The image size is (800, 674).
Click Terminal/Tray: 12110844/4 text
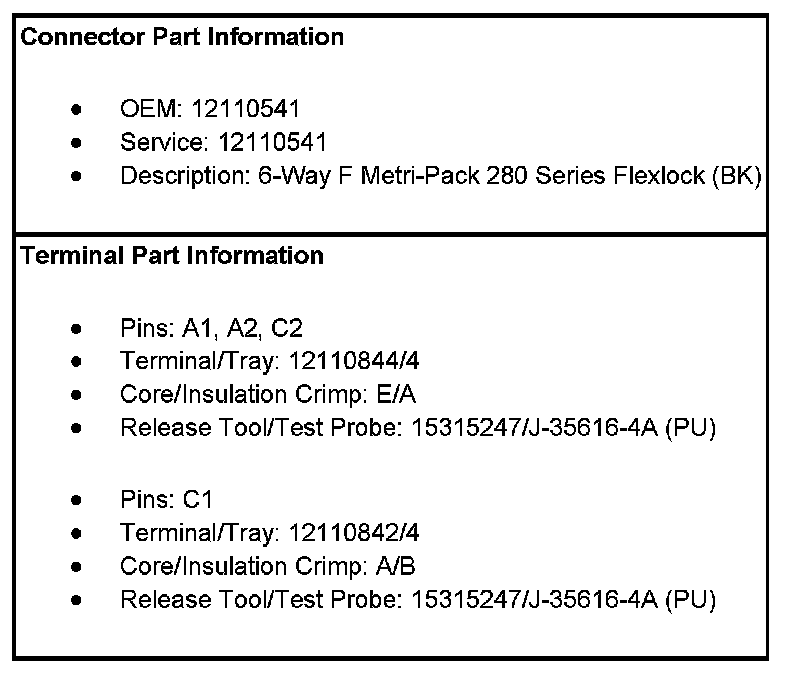coord(257,361)
